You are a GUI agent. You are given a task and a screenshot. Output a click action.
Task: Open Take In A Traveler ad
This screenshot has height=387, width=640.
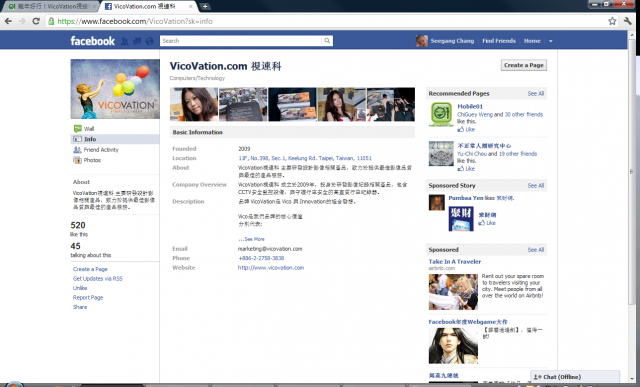455,262
